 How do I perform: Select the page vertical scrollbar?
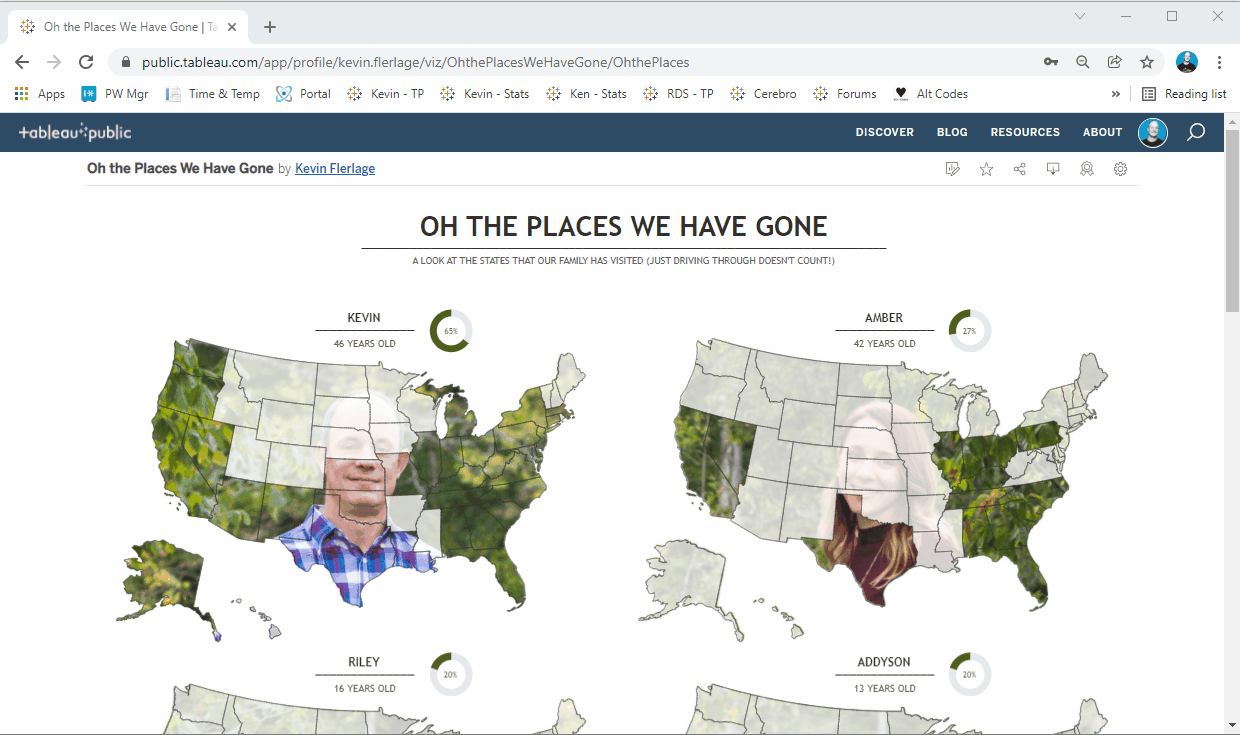(1232, 220)
